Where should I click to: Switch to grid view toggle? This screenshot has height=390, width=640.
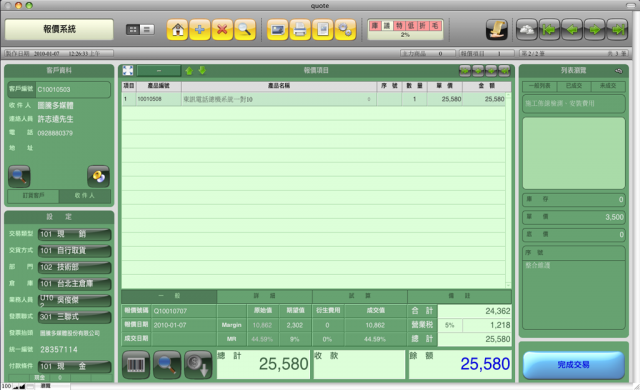[x=133, y=29]
